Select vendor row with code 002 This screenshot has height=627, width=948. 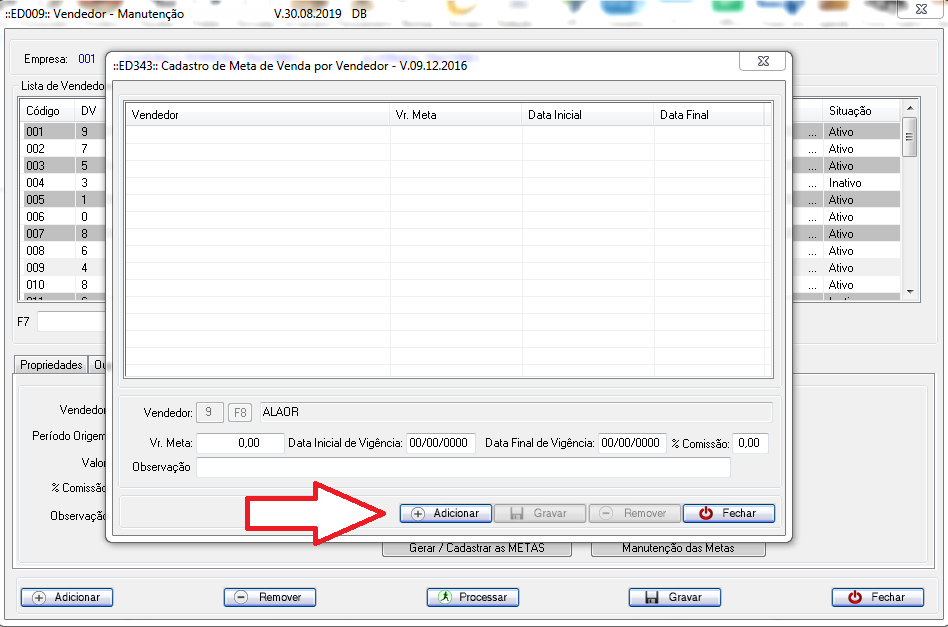click(x=36, y=149)
